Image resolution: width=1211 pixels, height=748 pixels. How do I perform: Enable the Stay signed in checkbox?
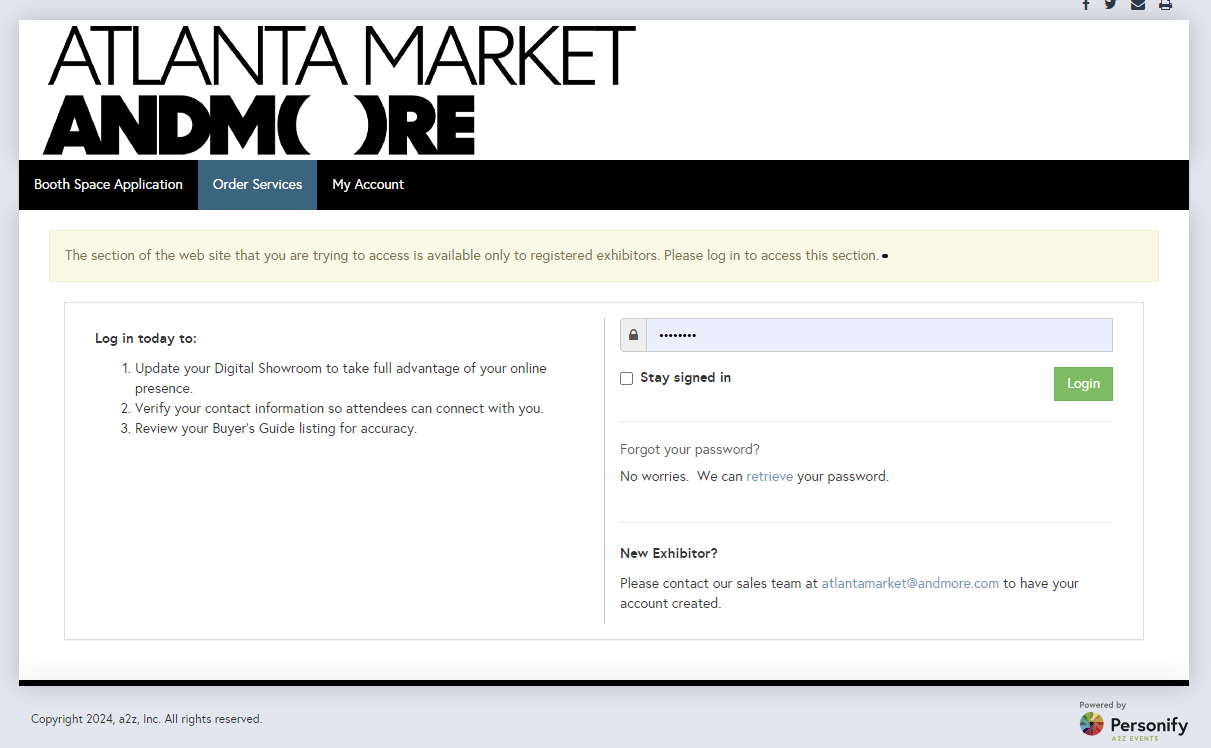click(627, 378)
